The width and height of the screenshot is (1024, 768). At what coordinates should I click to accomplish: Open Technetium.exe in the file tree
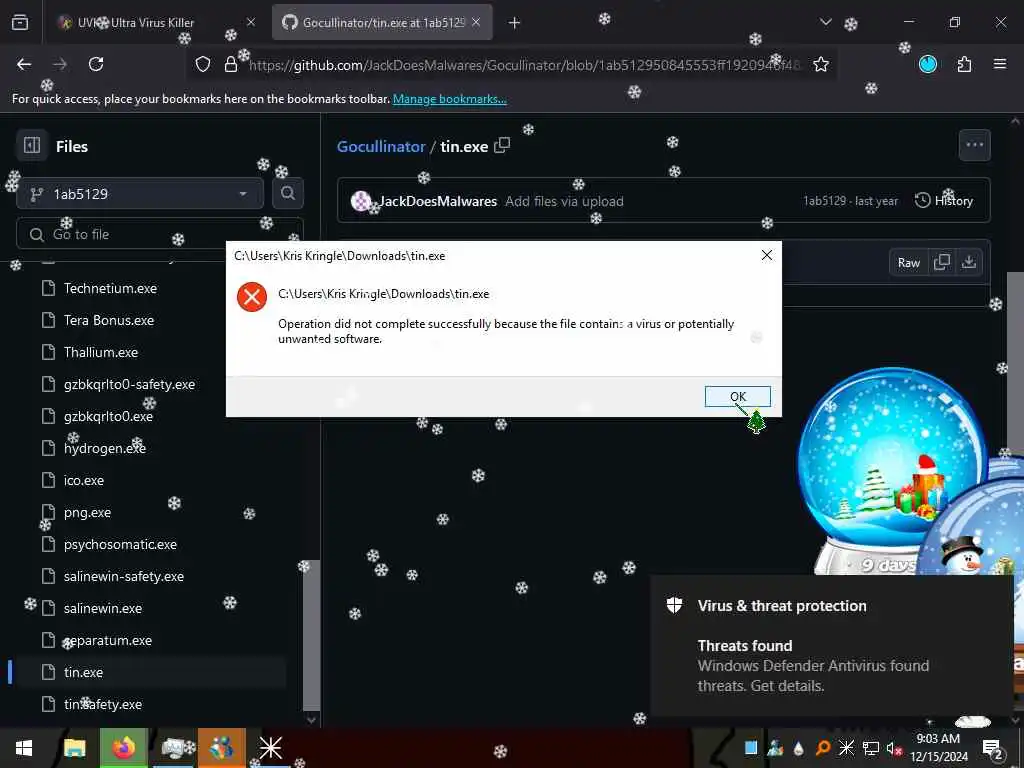click(x=110, y=288)
